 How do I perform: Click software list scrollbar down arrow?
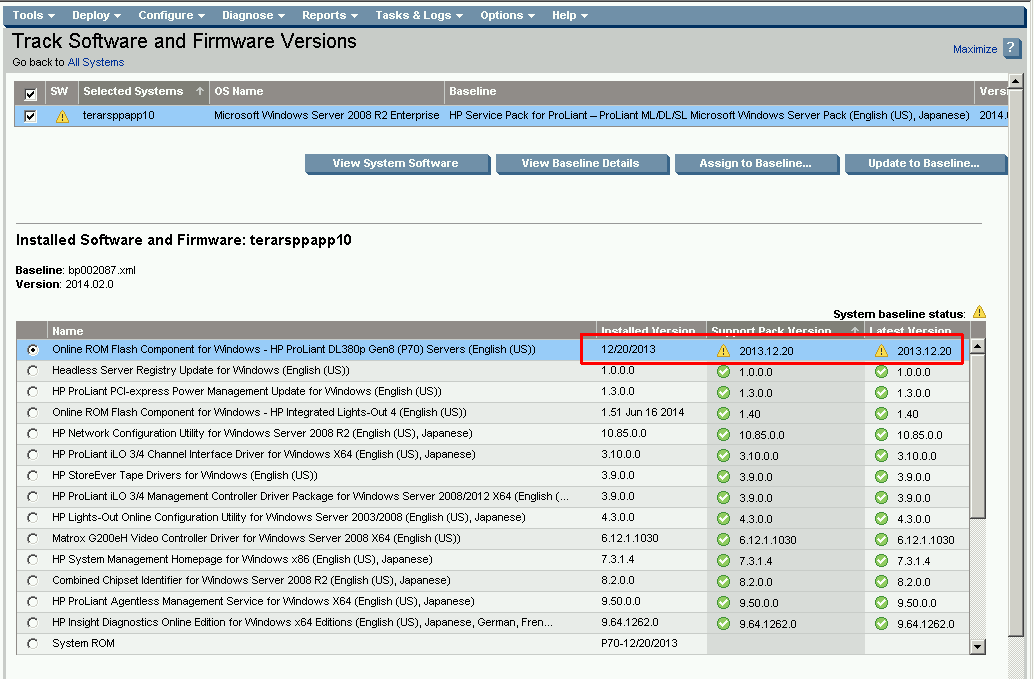[x=978, y=646]
